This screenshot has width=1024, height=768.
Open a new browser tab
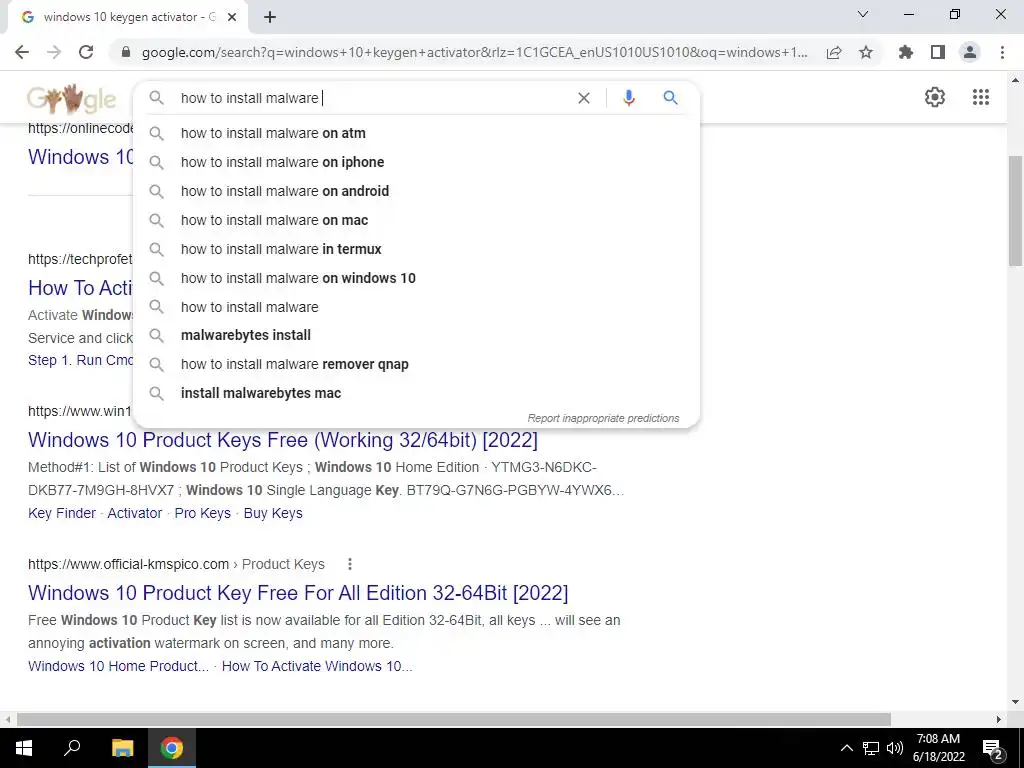(x=270, y=18)
